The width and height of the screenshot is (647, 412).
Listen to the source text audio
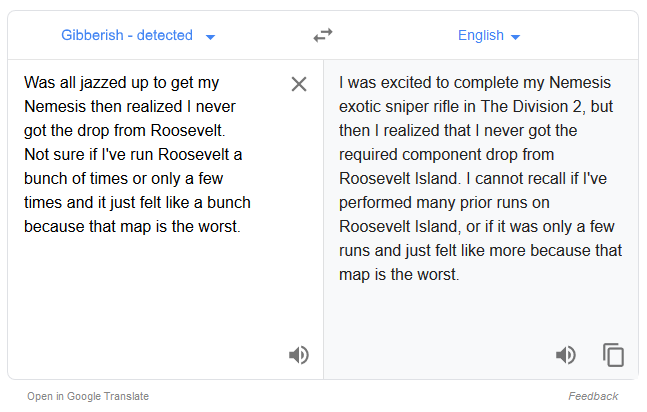tap(299, 355)
